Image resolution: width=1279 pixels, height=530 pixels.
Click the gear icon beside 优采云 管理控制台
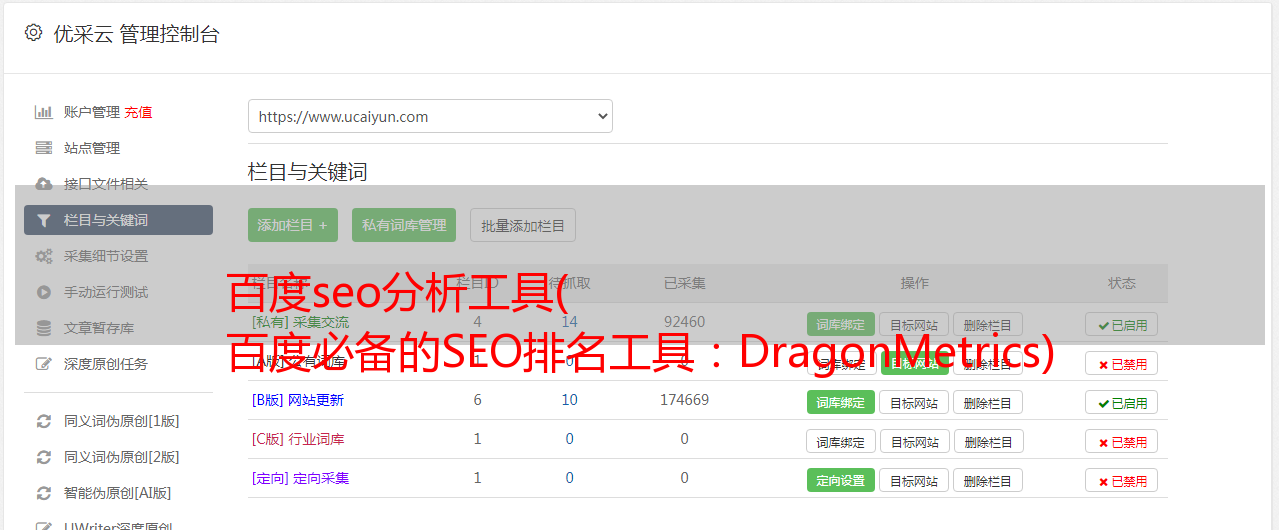coord(33,33)
